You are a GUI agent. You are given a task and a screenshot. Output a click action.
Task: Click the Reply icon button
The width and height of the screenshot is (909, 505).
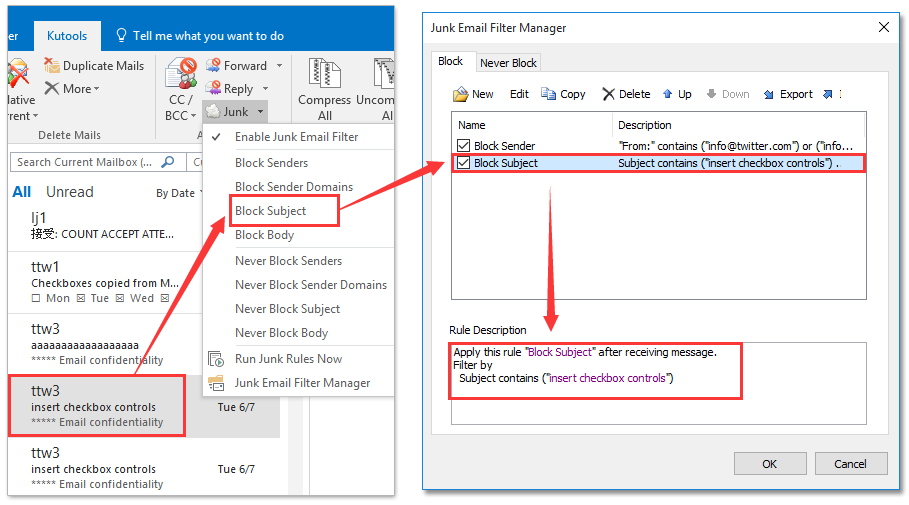pyautogui.click(x=213, y=88)
